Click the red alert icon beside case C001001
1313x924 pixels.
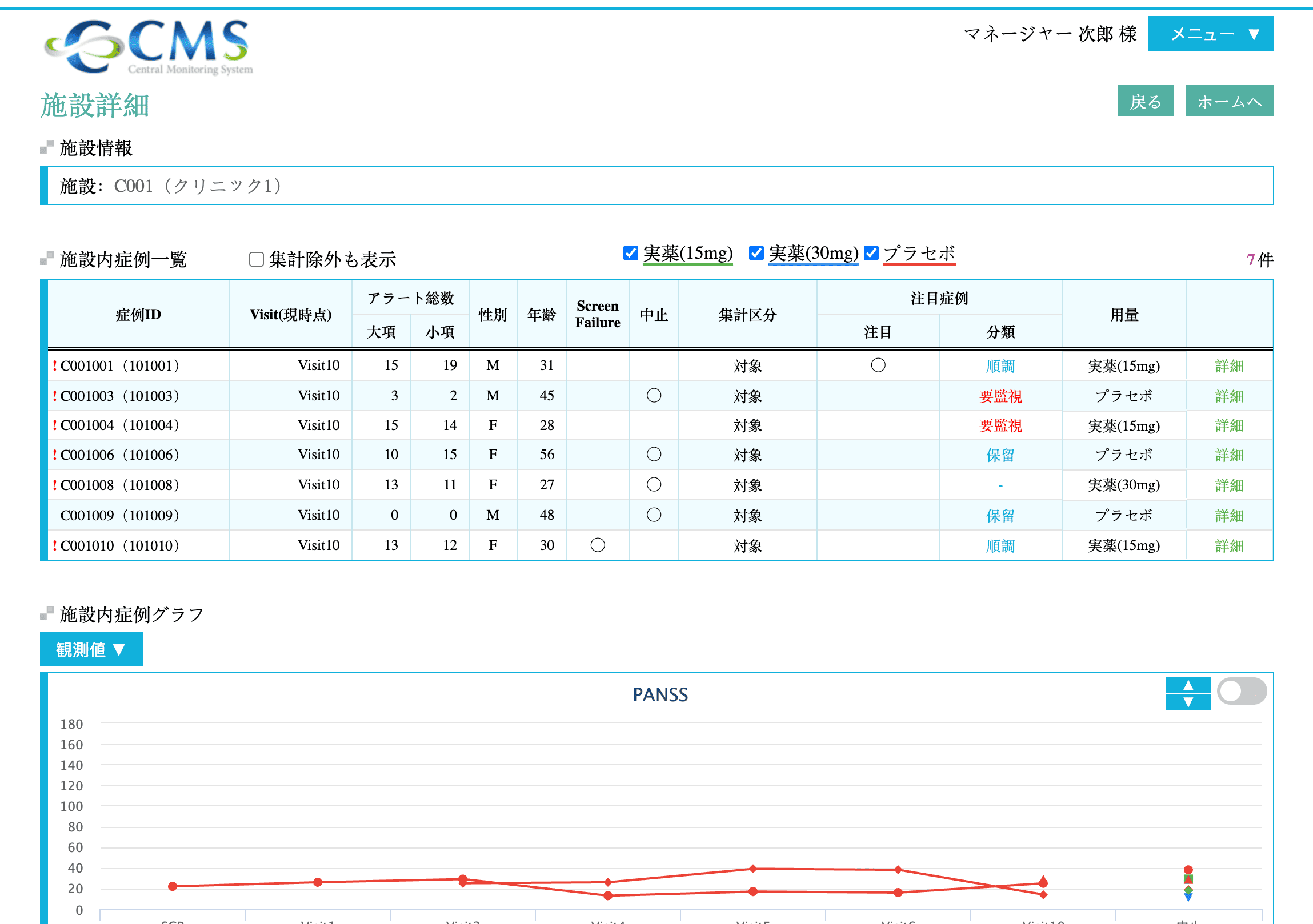(x=54, y=365)
